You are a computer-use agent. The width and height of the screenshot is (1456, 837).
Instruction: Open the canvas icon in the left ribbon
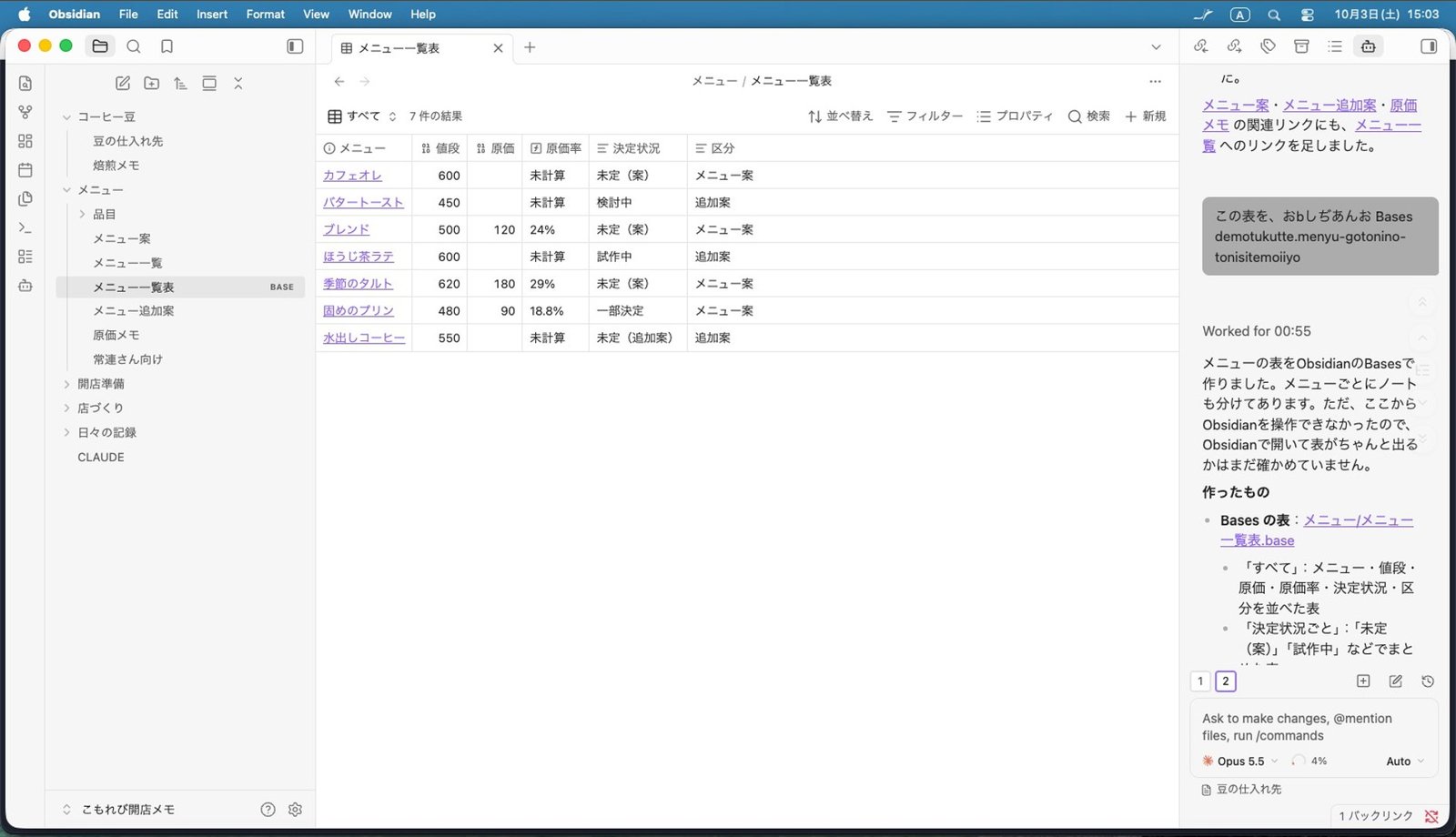point(25,141)
